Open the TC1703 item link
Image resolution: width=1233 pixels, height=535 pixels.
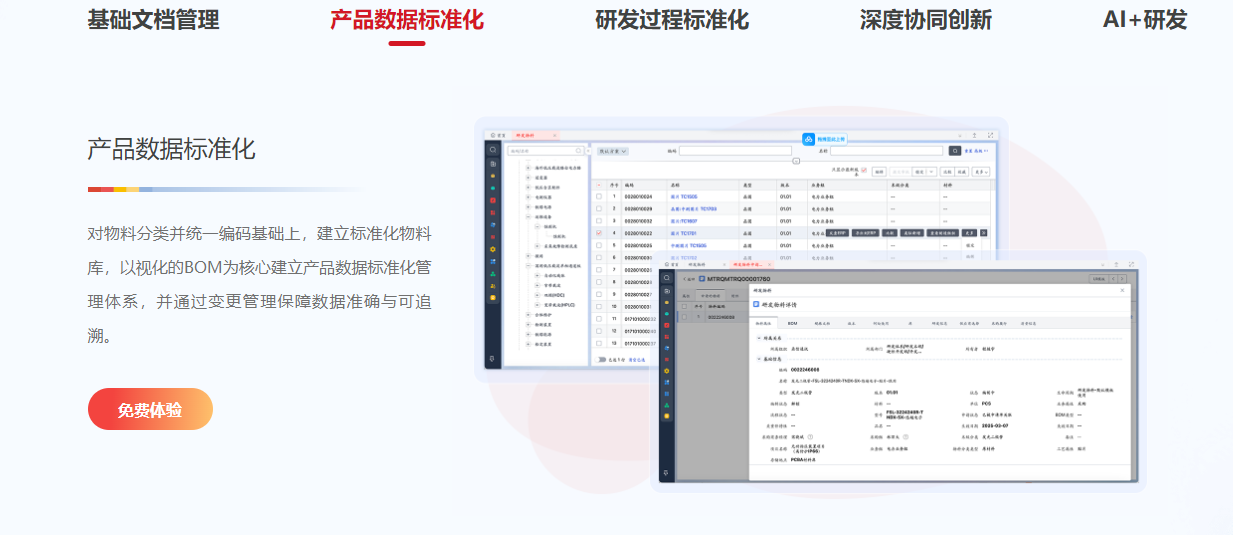point(694,209)
